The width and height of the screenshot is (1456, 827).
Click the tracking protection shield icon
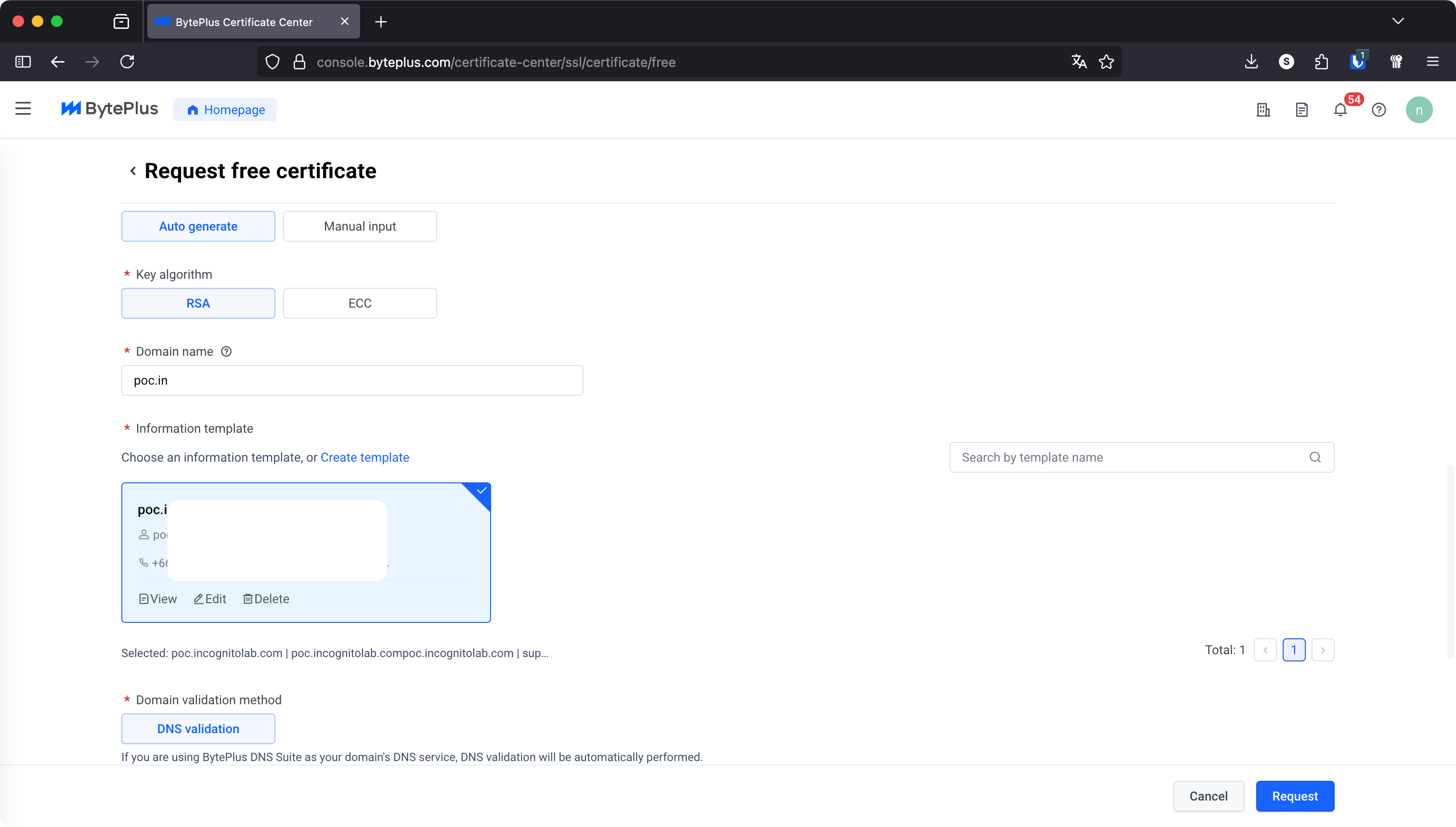[x=273, y=62]
